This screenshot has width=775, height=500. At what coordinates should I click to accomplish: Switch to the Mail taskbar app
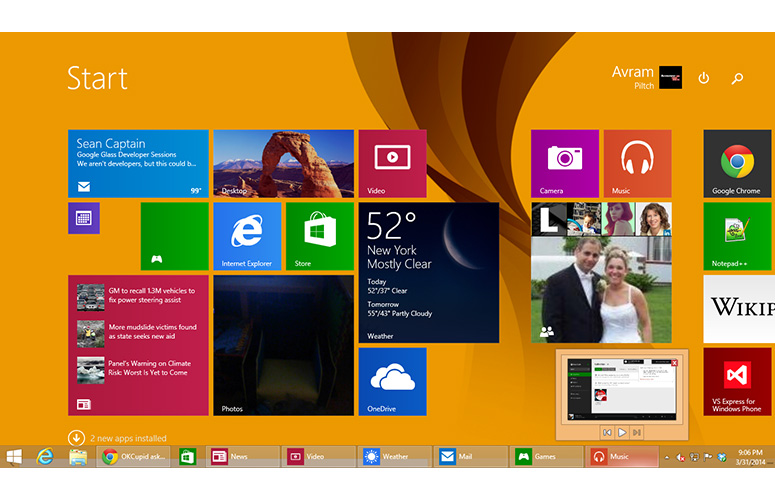point(472,457)
